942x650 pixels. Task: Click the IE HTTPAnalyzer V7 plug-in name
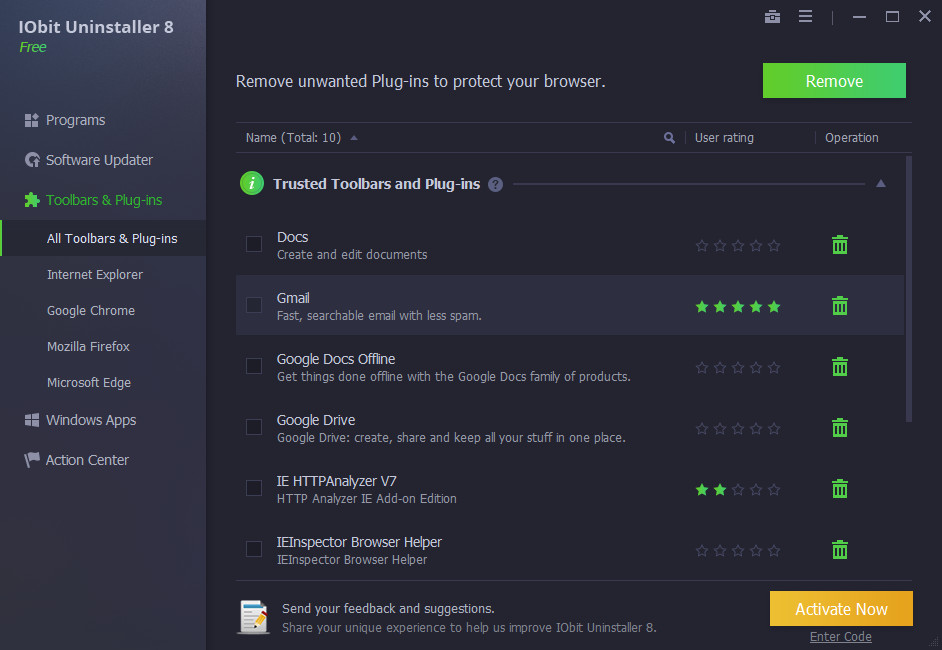click(x=336, y=481)
